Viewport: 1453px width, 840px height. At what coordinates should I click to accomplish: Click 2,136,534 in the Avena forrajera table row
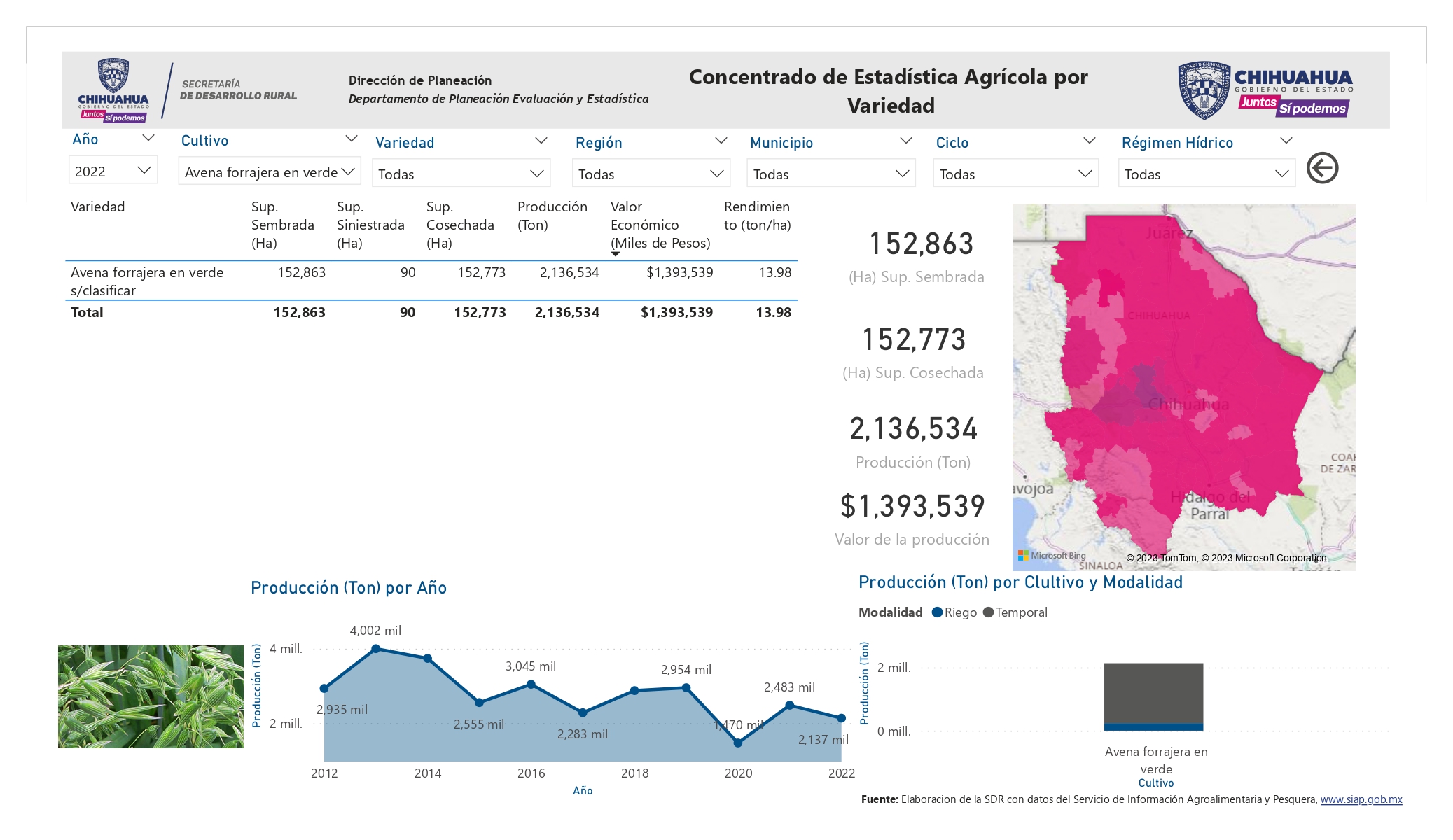click(x=569, y=272)
